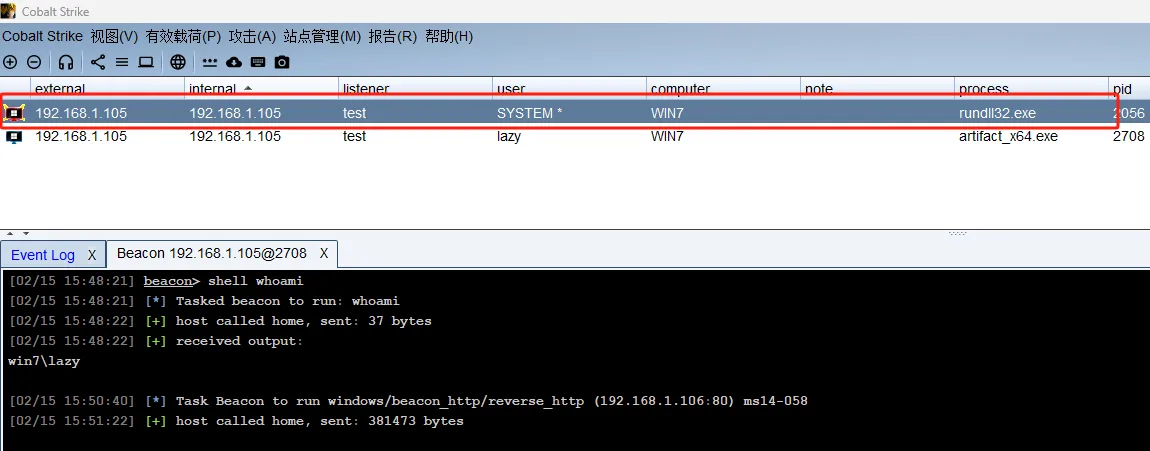This screenshot has height=451, width=1150.
Task: Click the win7\lazy output line
Action: 43,361
